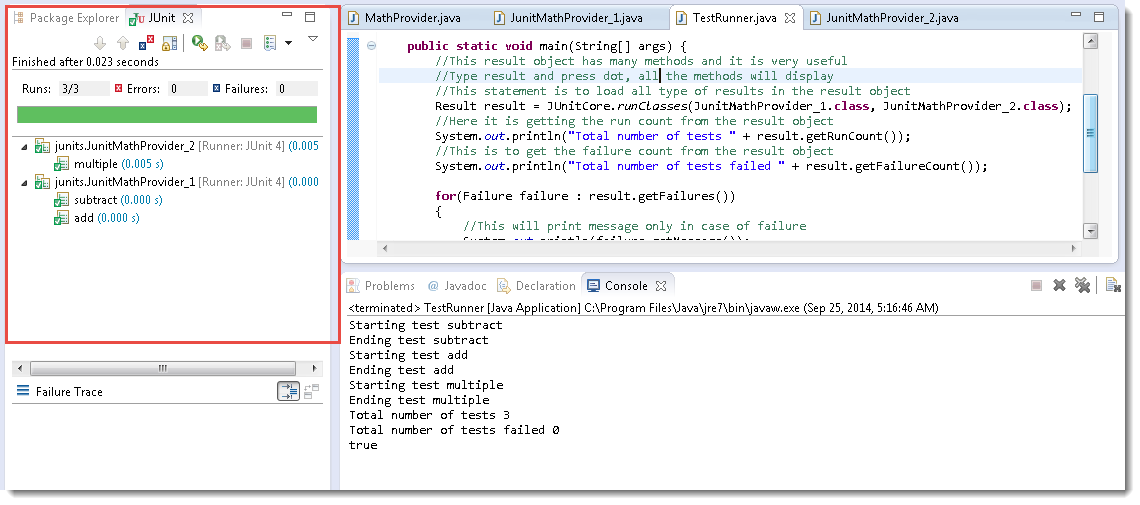Viewport: 1140px width, 505px height.
Task: Click Compare Result button in Failure Trace
Action: click(x=312, y=392)
